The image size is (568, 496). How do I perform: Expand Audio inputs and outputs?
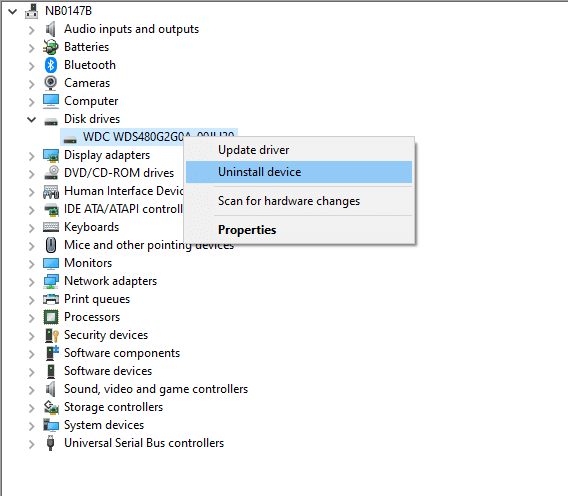pos(32,30)
